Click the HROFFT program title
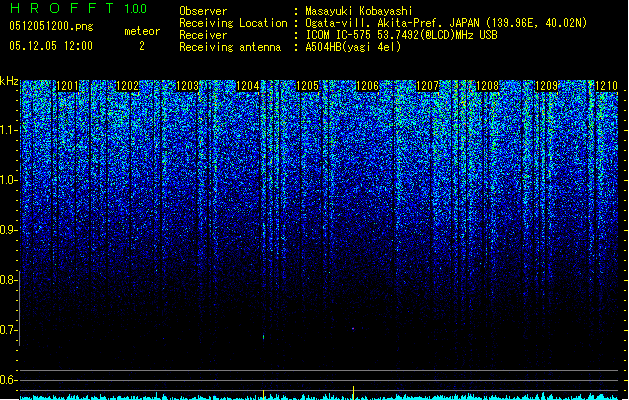Viewport: 629px width, 400px height. pos(62,8)
